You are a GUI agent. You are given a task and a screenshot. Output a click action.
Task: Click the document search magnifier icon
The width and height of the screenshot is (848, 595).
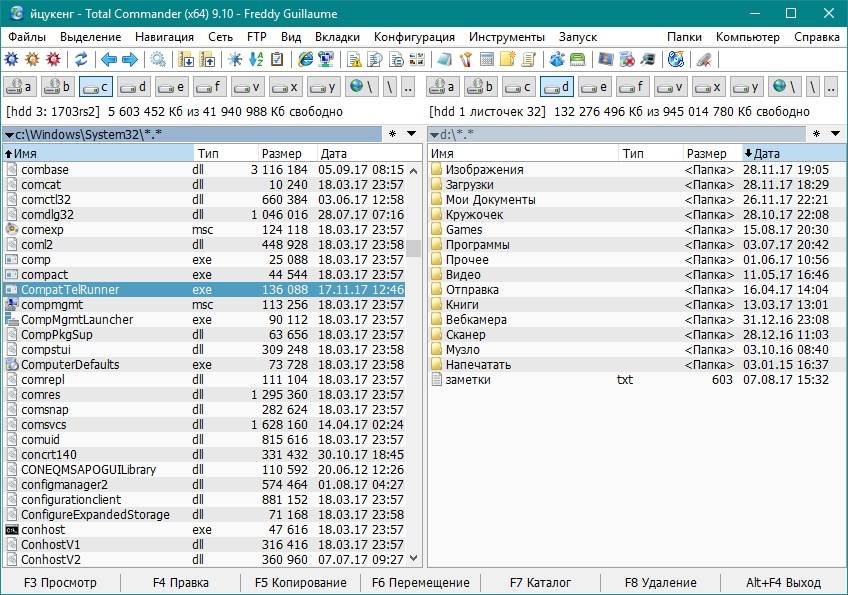point(375,59)
